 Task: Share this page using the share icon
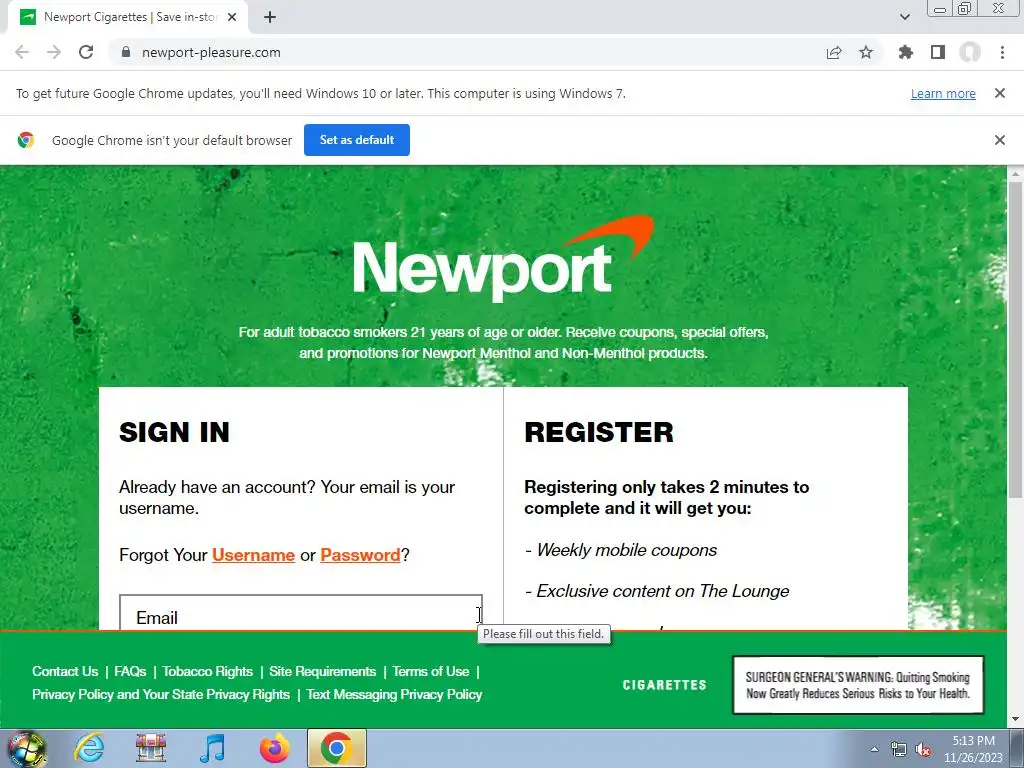(834, 52)
